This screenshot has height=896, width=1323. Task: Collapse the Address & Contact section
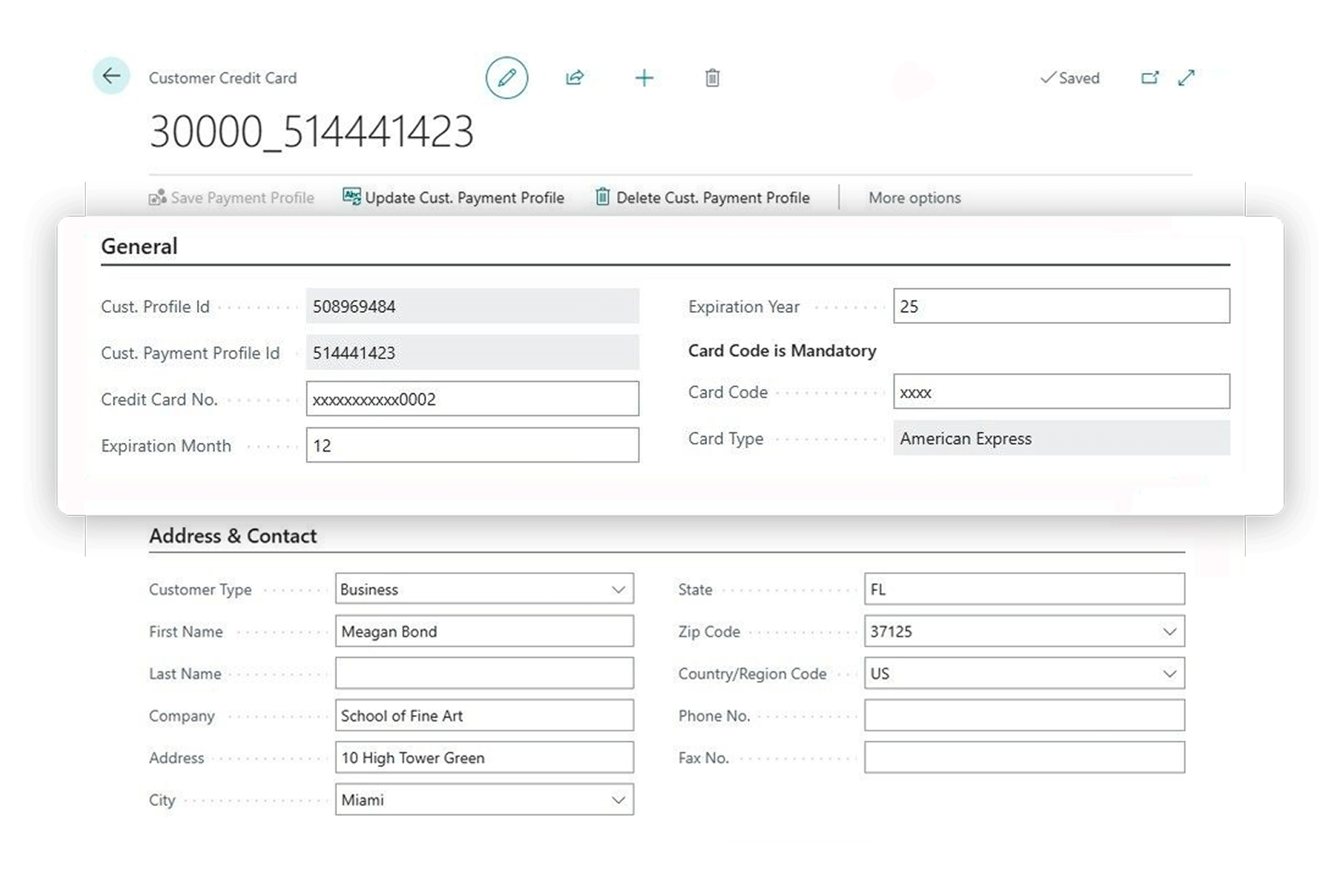coord(233,536)
